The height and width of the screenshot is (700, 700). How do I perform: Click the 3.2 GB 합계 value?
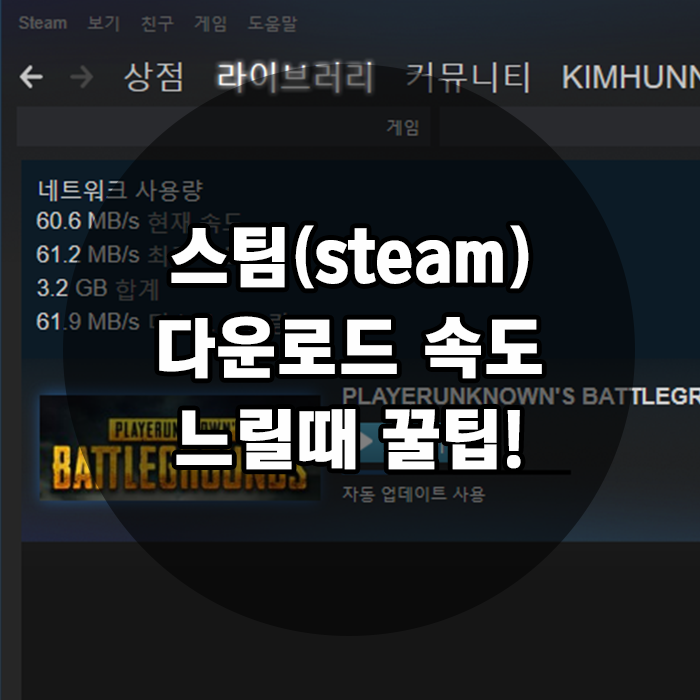coord(97,288)
